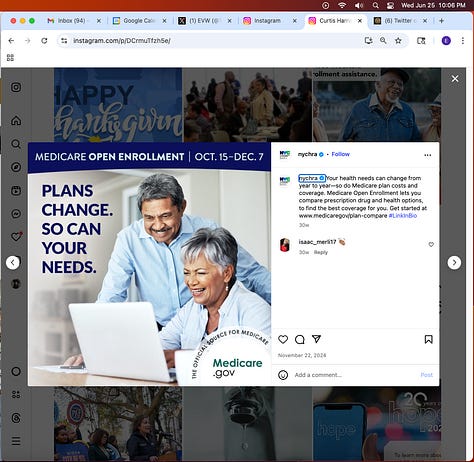
Task: Open the apps grid in bookmarks bar
Action: click(10, 58)
